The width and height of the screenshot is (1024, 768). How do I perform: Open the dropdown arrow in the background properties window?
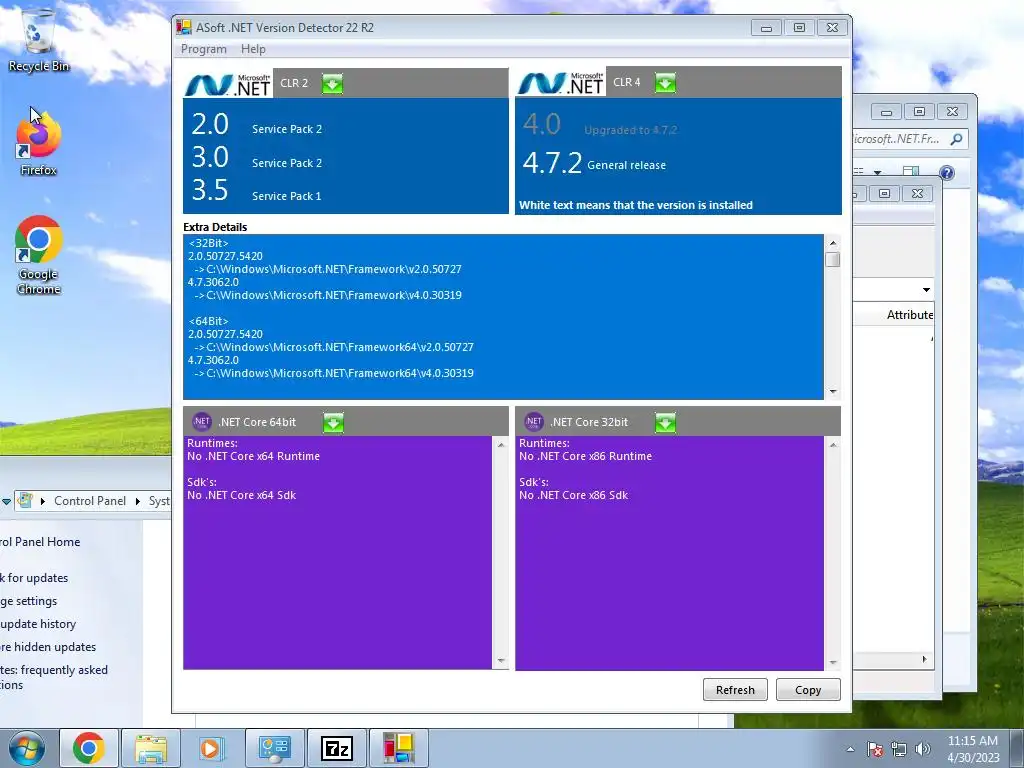click(x=926, y=289)
